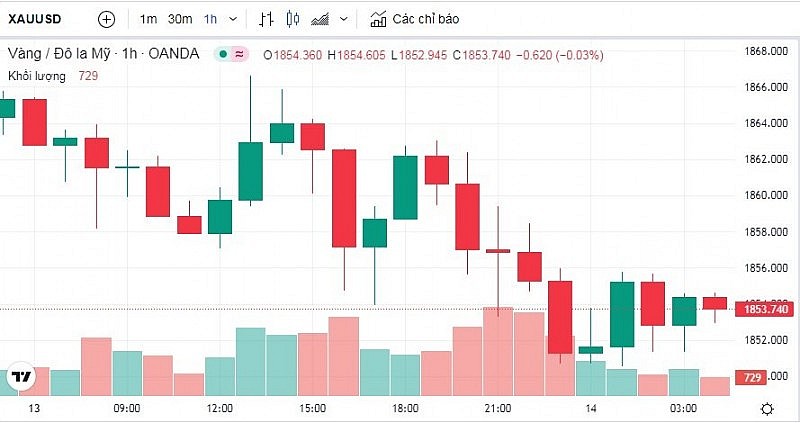Expand the chart style dropdown arrow
800x423 pixels.
(x=344, y=19)
